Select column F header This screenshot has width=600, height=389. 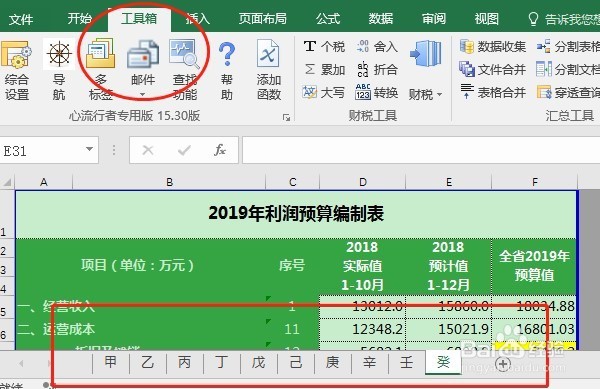tap(535, 182)
